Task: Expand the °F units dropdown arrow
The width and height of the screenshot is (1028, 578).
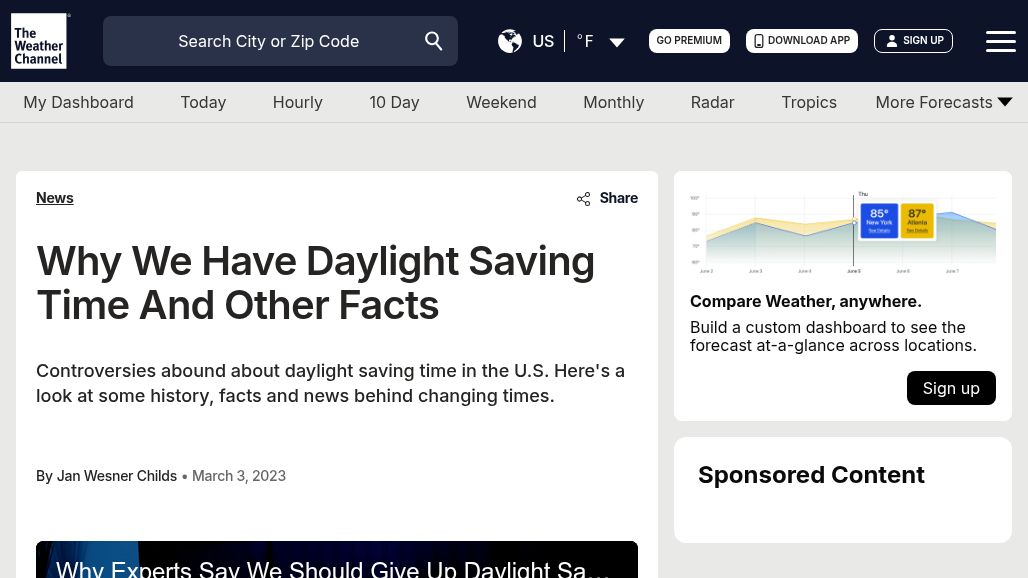Action: (x=617, y=42)
